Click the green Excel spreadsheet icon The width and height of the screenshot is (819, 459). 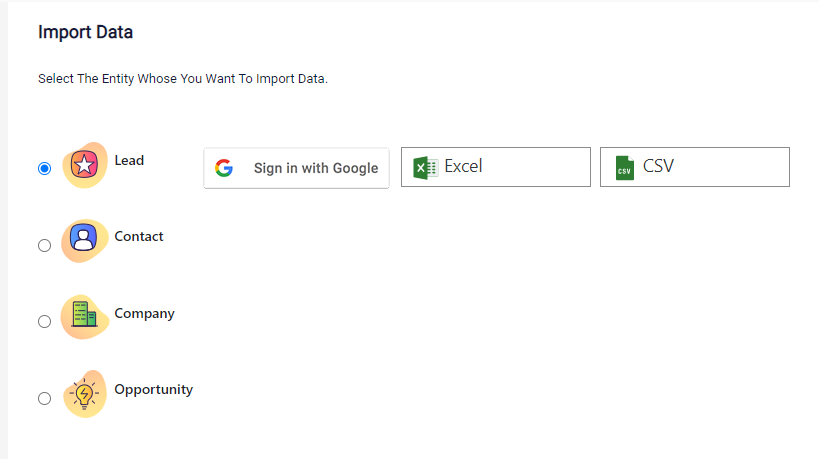[x=426, y=168]
